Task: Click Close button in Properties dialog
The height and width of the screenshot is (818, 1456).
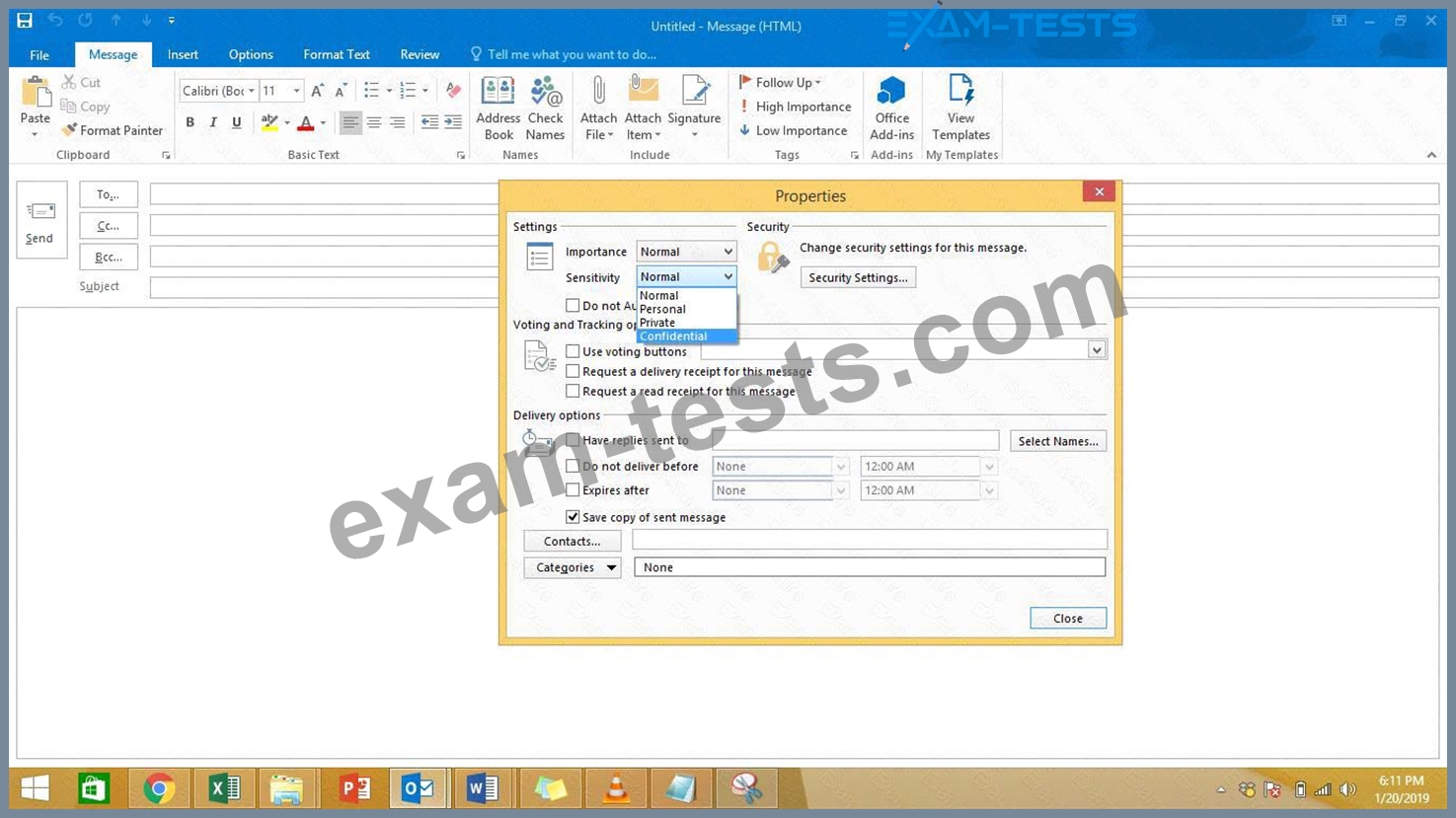Action: pyautogui.click(x=1068, y=619)
